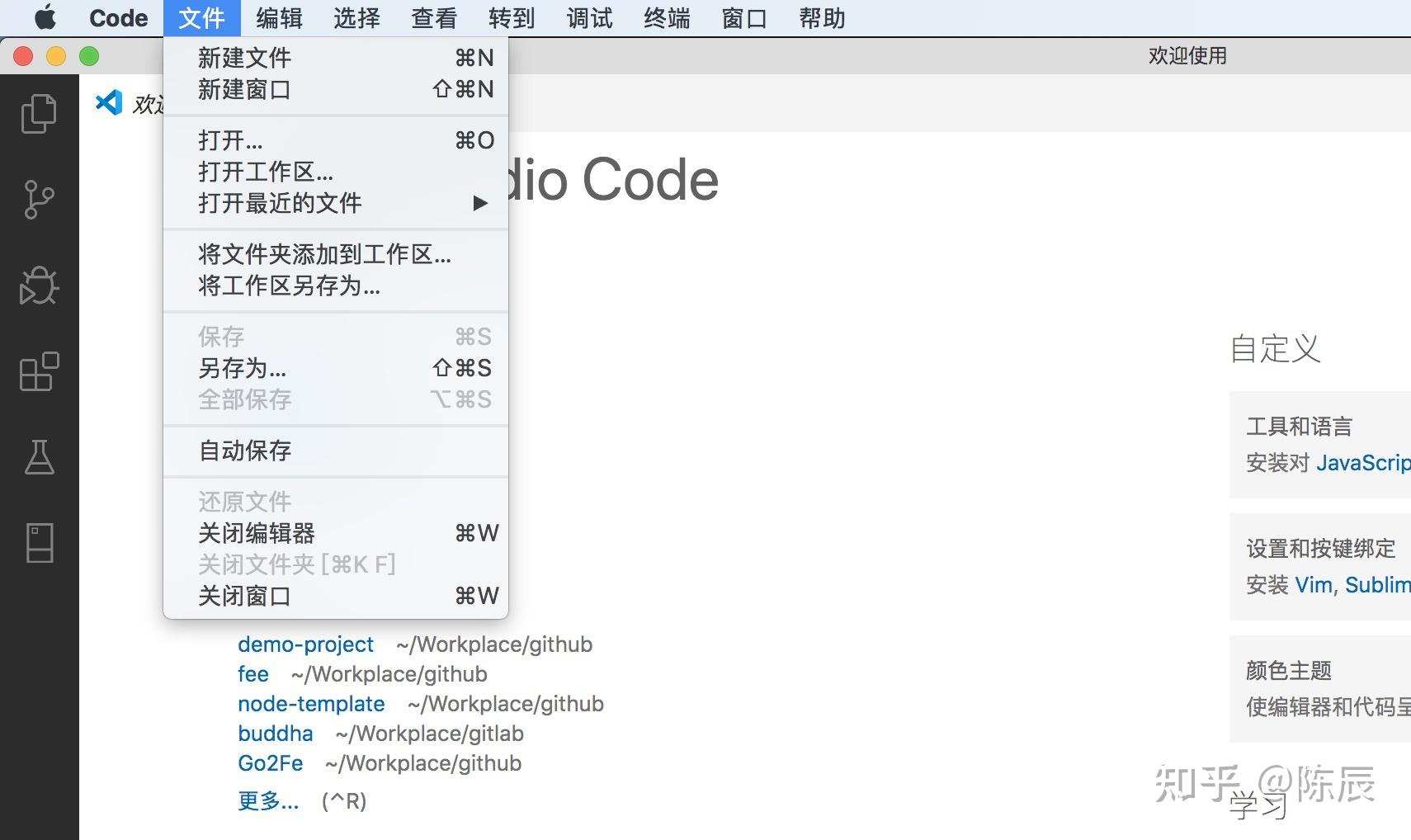Open the 帮助 menu
Viewport: 1411px width, 840px height.
coord(822,18)
